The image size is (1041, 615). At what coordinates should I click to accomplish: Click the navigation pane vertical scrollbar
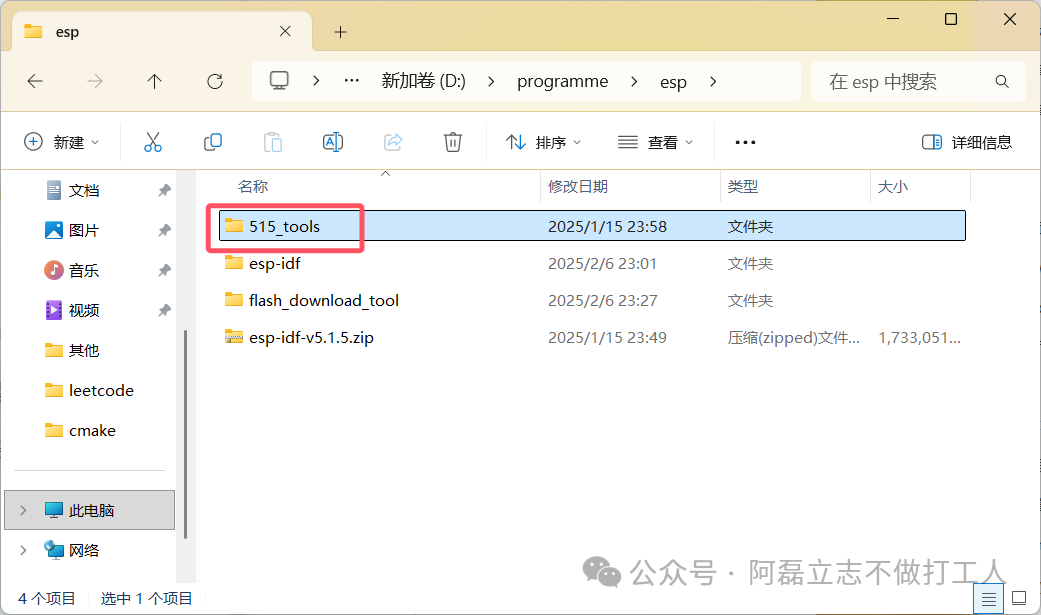(x=185, y=434)
